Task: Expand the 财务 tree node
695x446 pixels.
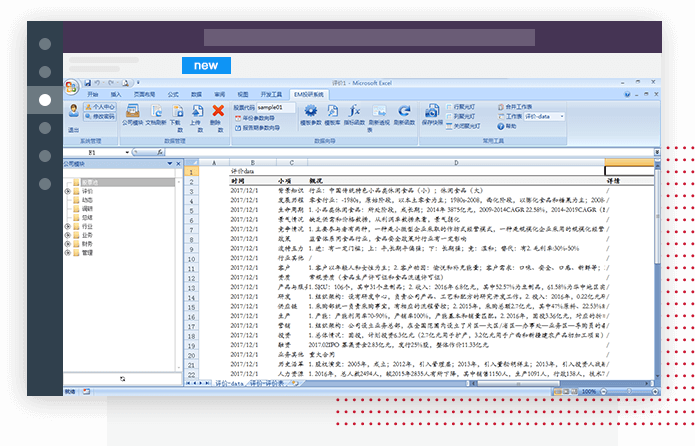Action: pos(69,243)
